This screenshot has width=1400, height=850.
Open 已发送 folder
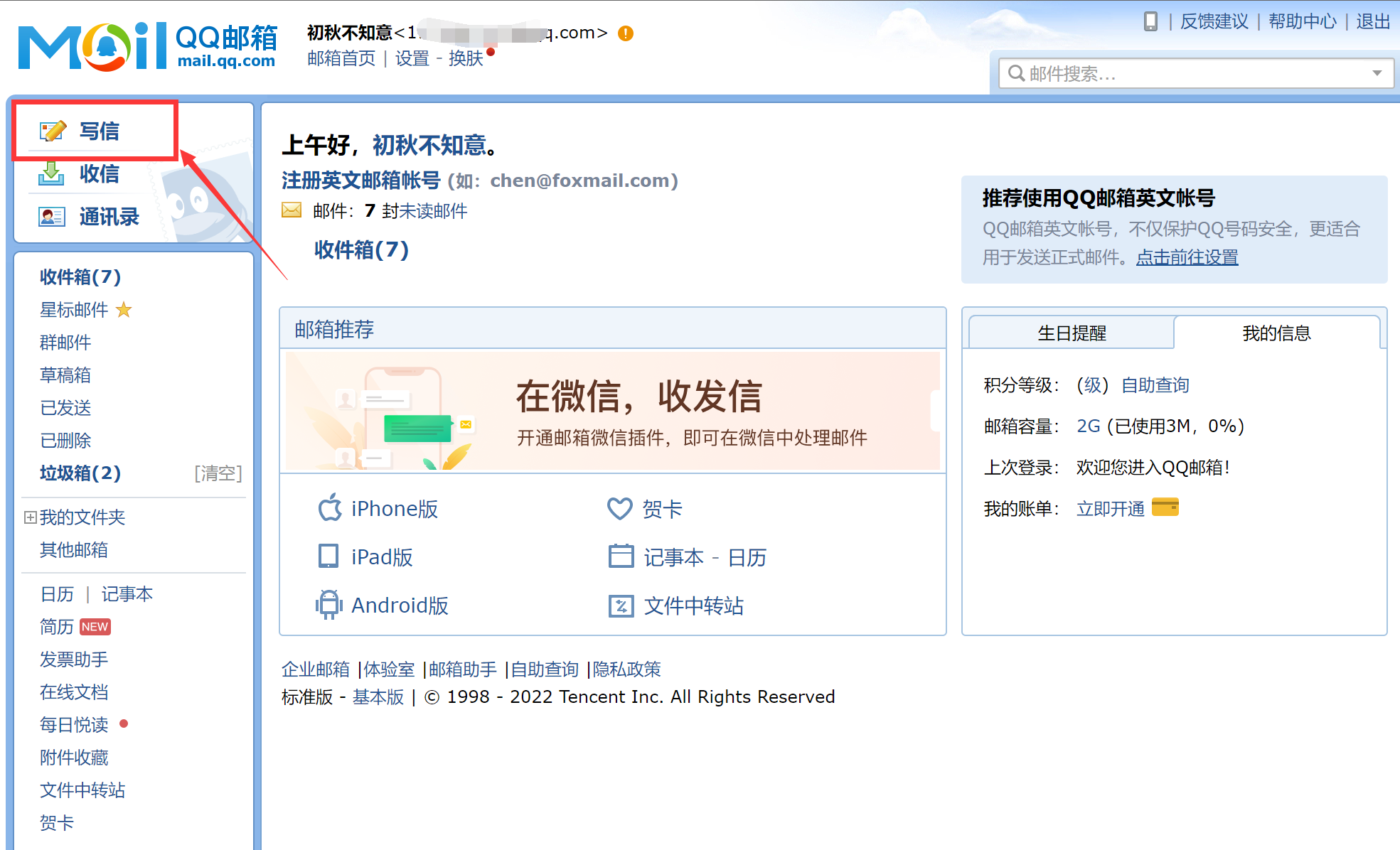click(65, 408)
